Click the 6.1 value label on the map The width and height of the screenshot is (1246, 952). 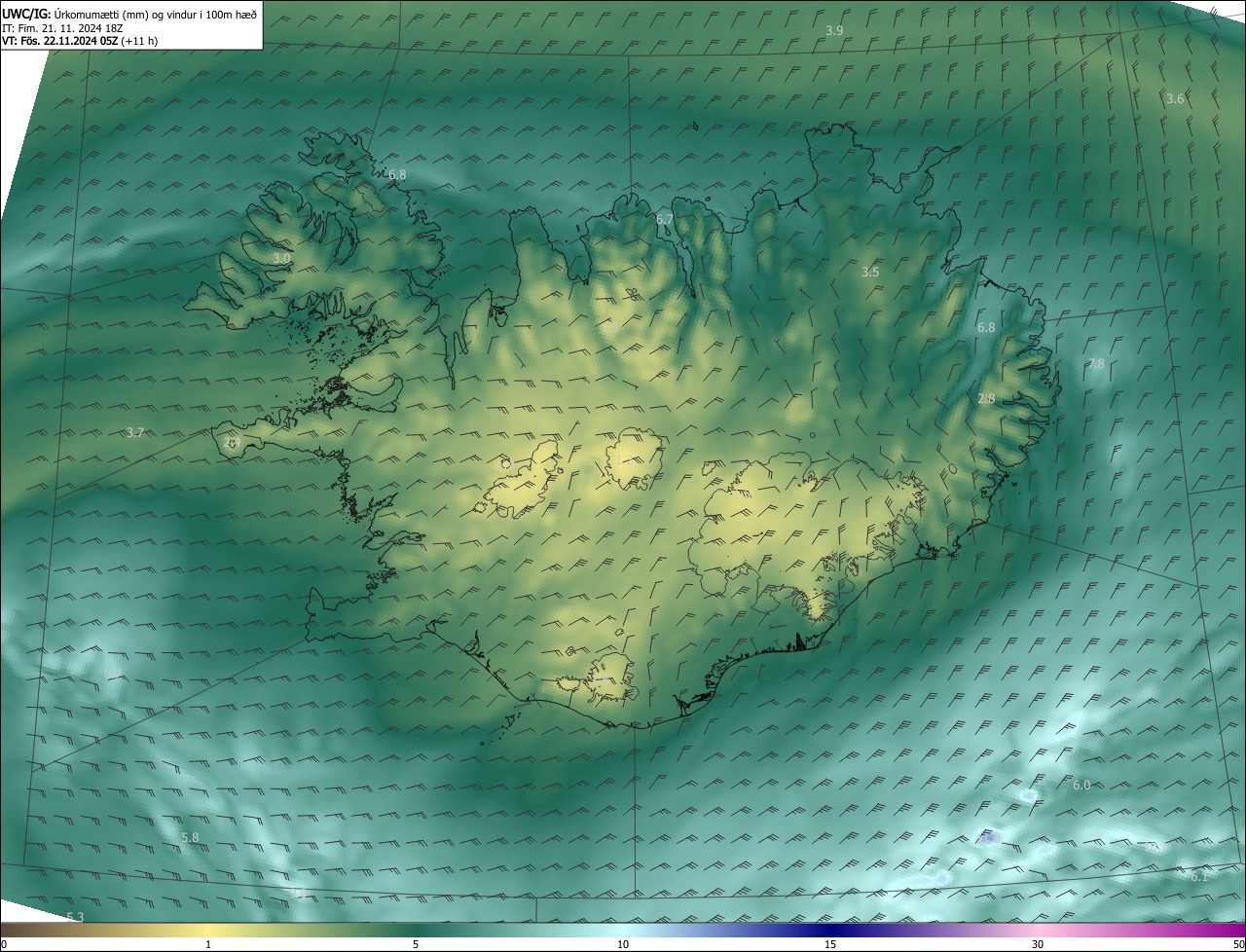click(x=1198, y=876)
